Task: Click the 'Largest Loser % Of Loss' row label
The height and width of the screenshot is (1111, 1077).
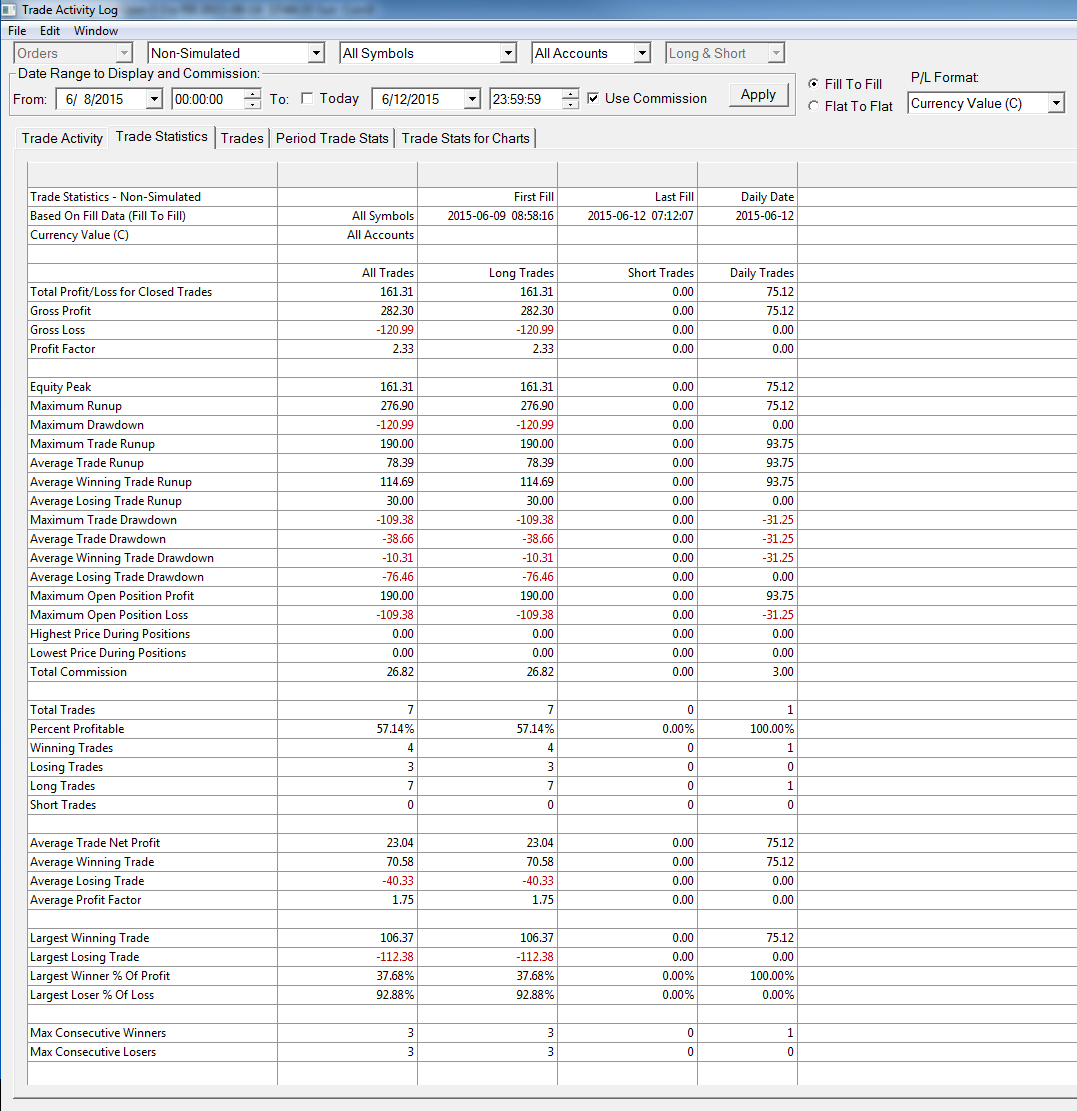Action: pyautogui.click(x=92, y=996)
